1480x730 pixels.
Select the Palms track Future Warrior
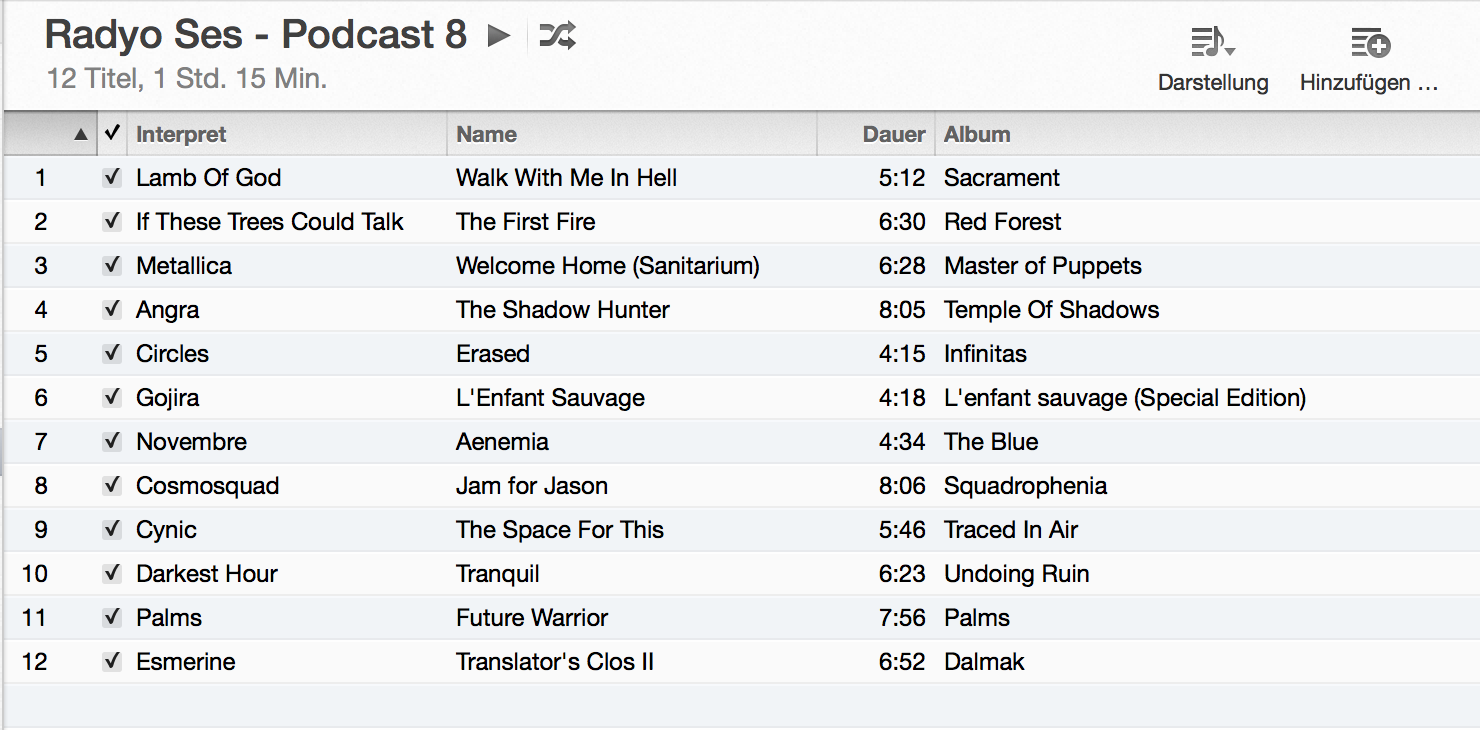(741, 618)
